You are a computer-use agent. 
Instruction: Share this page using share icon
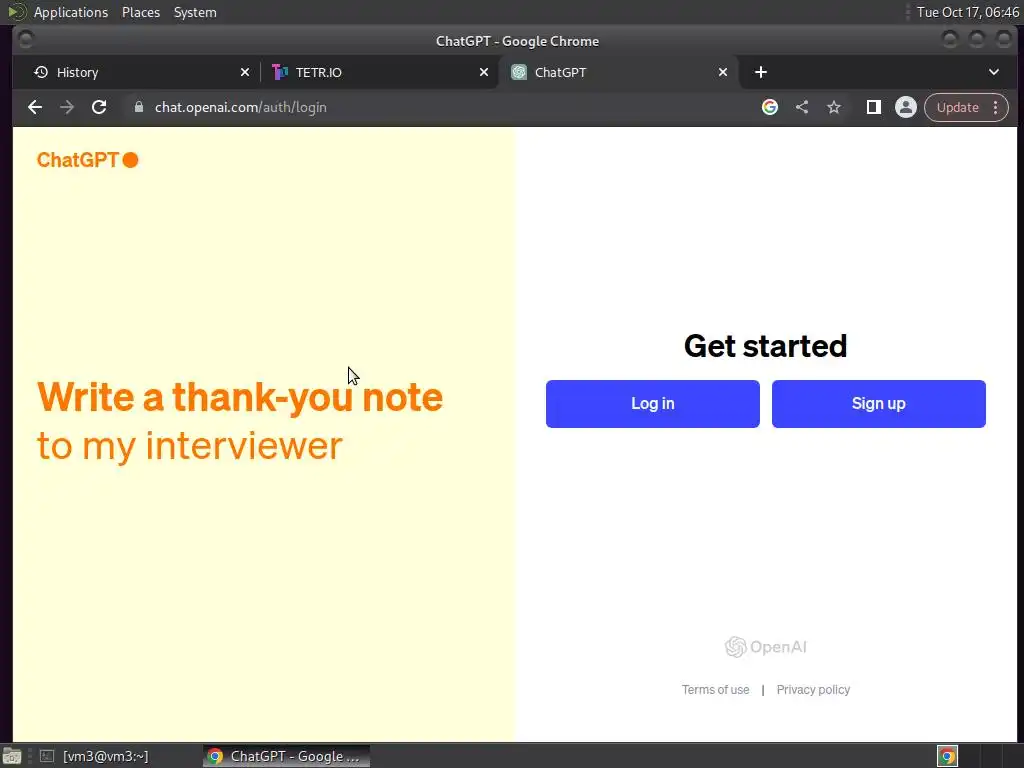(x=802, y=107)
